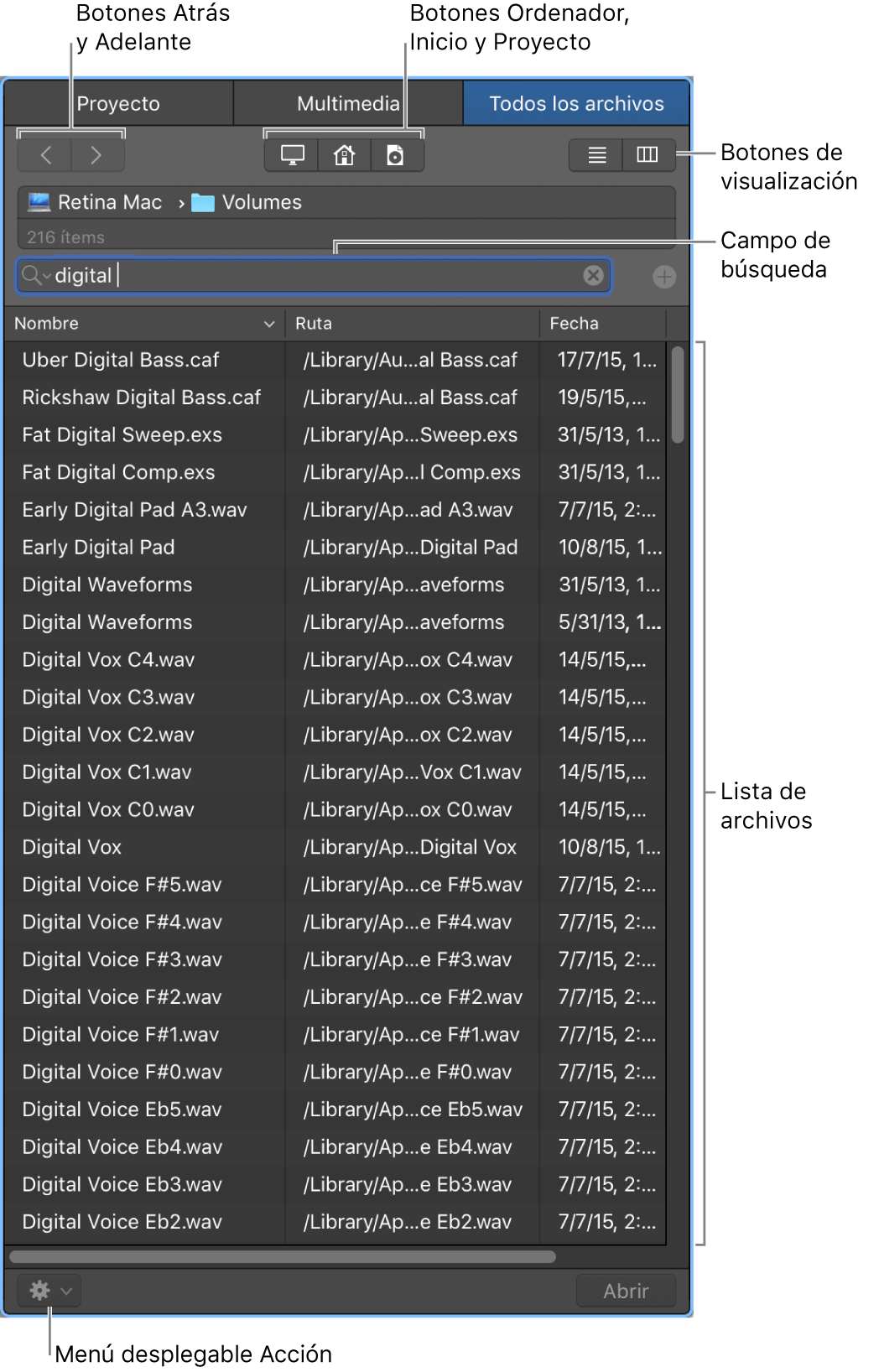Open the search options magnifier menu
Viewport: 879px width, 1372px height.
pyautogui.click(x=36, y=276)
